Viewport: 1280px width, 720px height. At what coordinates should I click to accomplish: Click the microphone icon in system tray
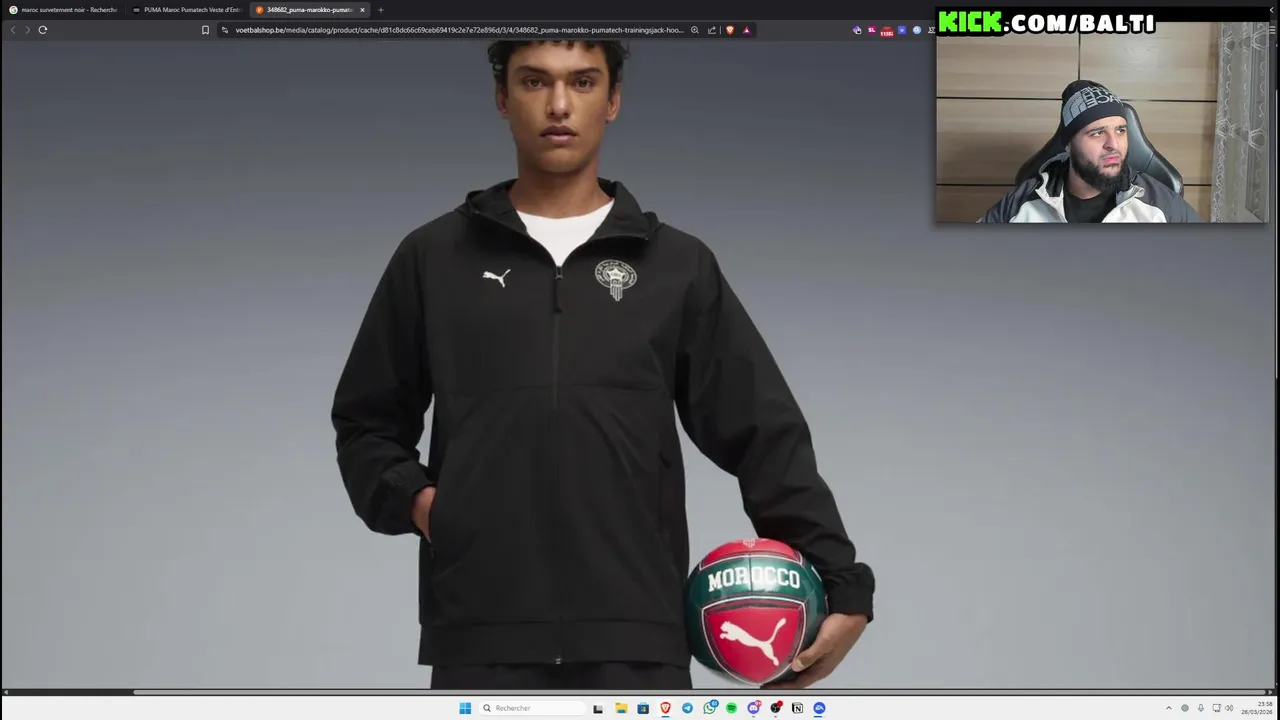[x=1200, y=708]
